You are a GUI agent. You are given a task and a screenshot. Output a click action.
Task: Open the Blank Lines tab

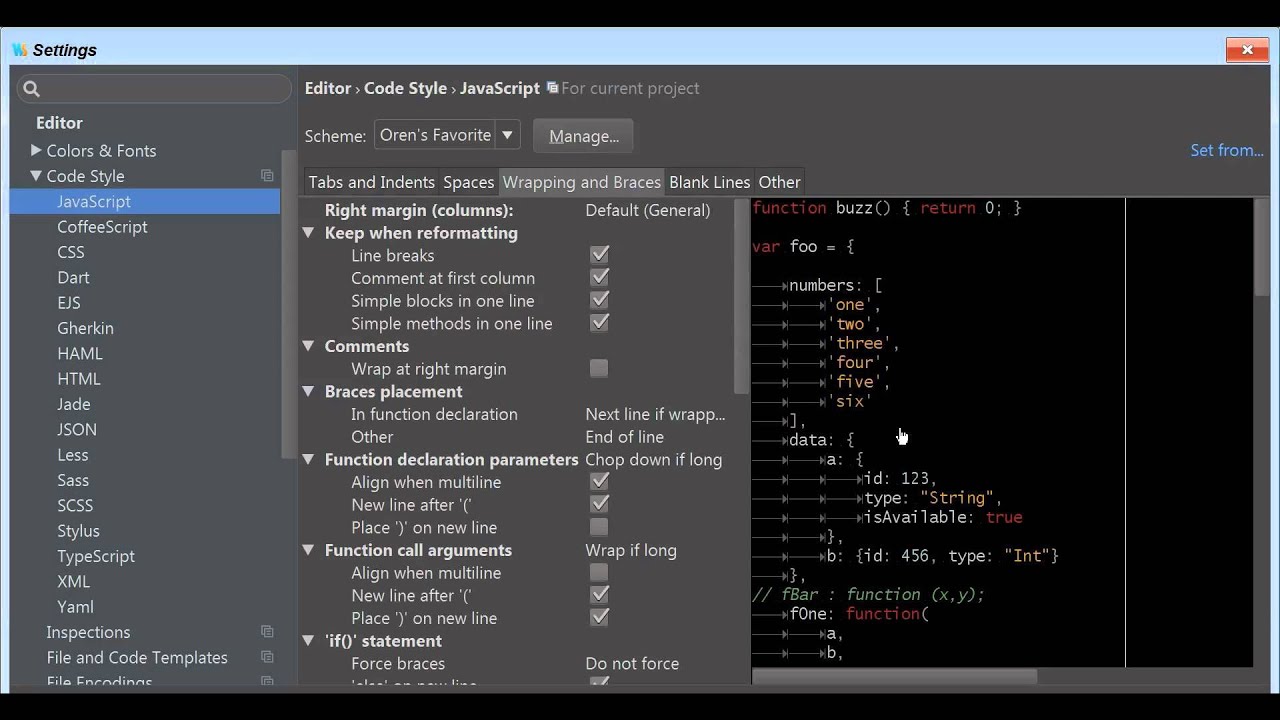(x=709, y=182)
